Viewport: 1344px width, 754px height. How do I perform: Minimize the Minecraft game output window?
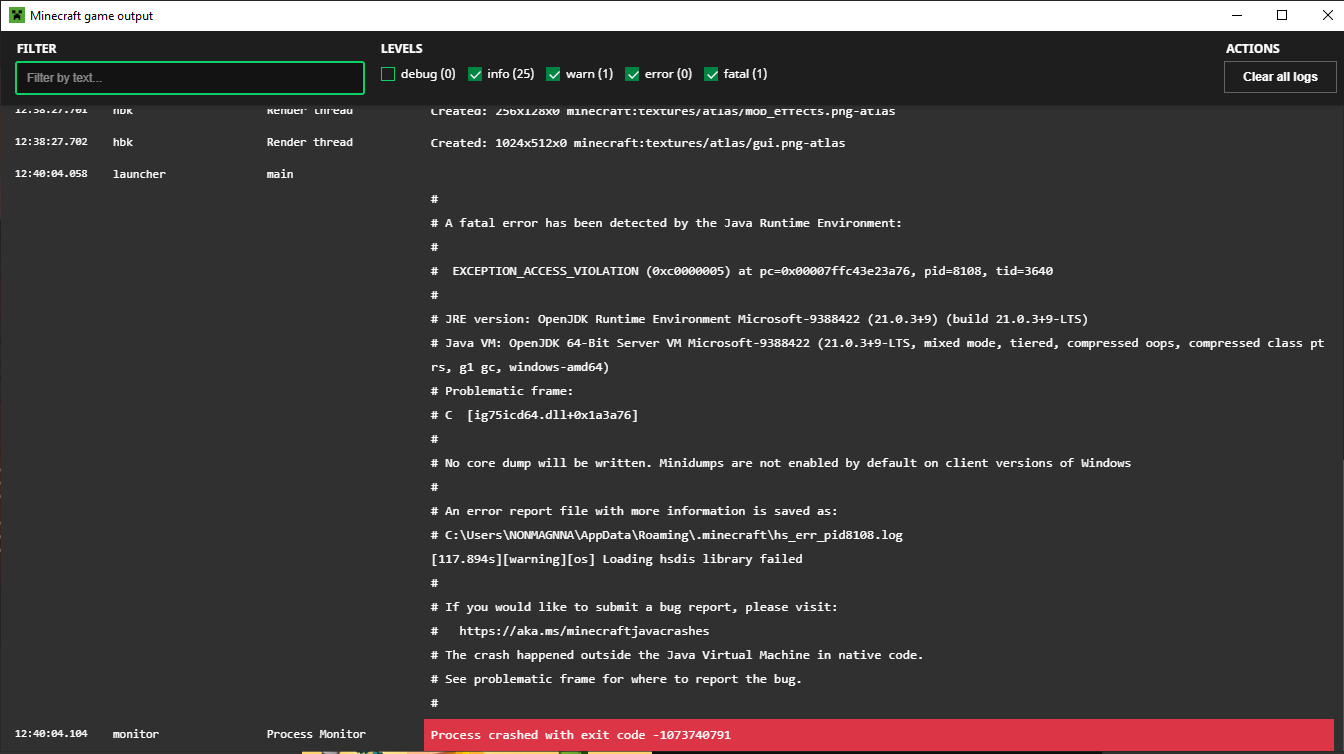(x=1236, y=15)
